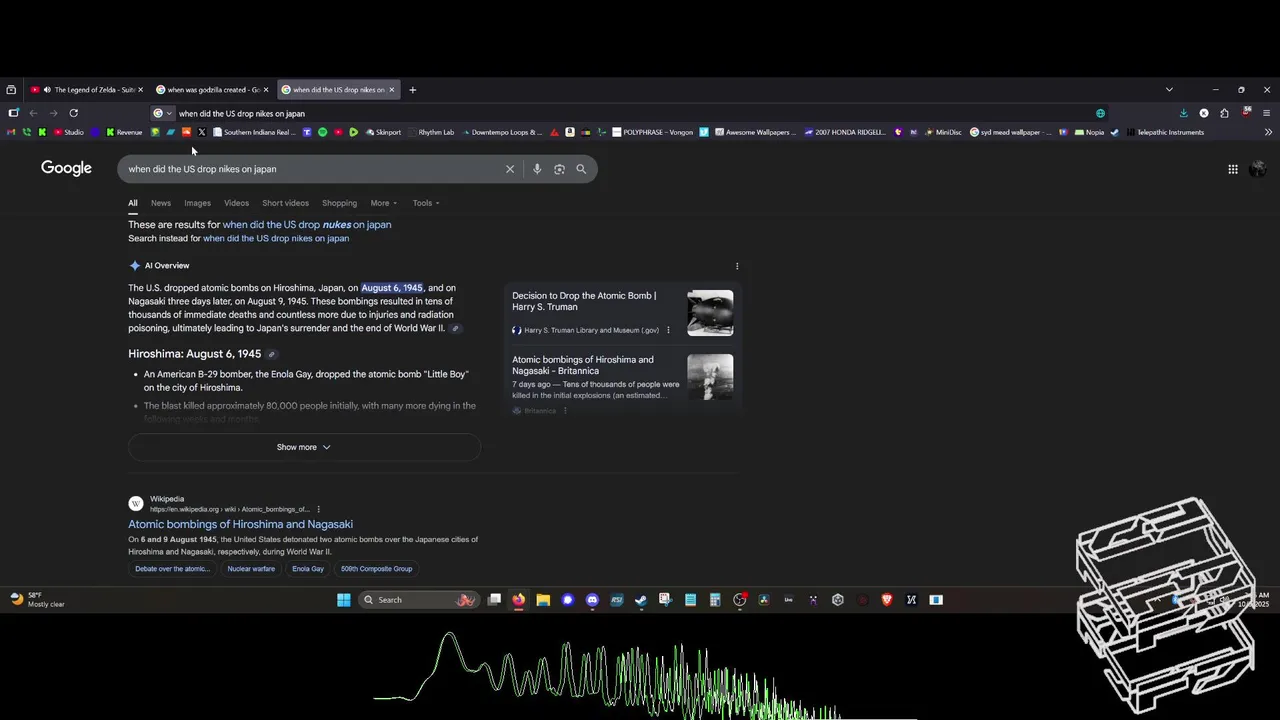
Task: Open the list-all-tabs chevron
Action: tap(1169, 90)
